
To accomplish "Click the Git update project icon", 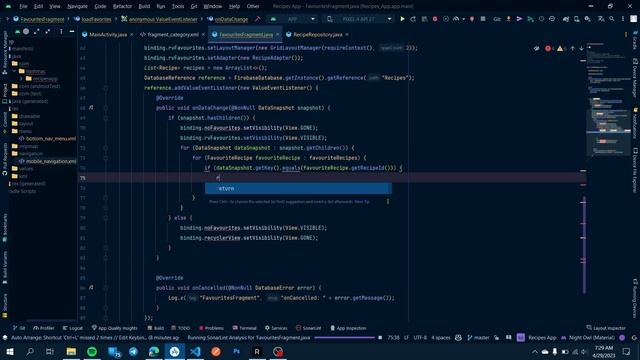I will pyautogui.click(x=508, y=19).
